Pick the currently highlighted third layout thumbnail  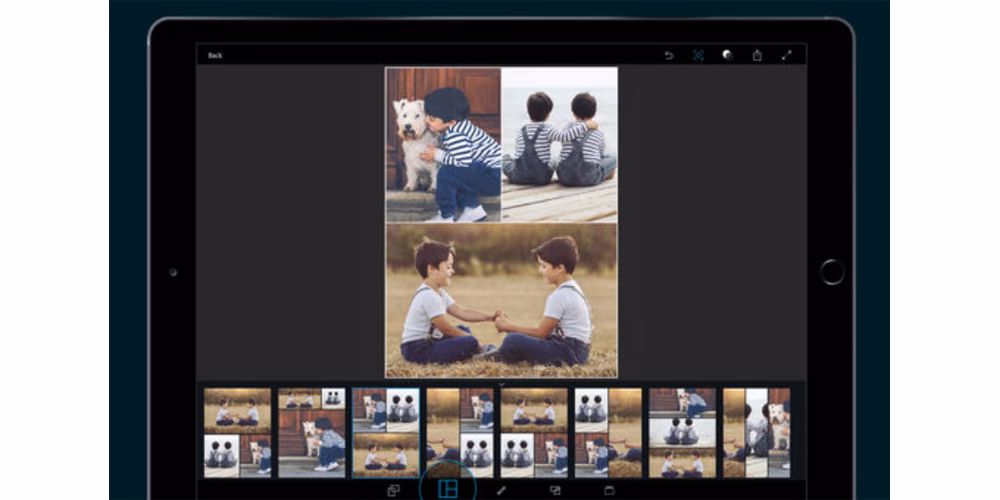pyautogui.click(x=386, y=433)
